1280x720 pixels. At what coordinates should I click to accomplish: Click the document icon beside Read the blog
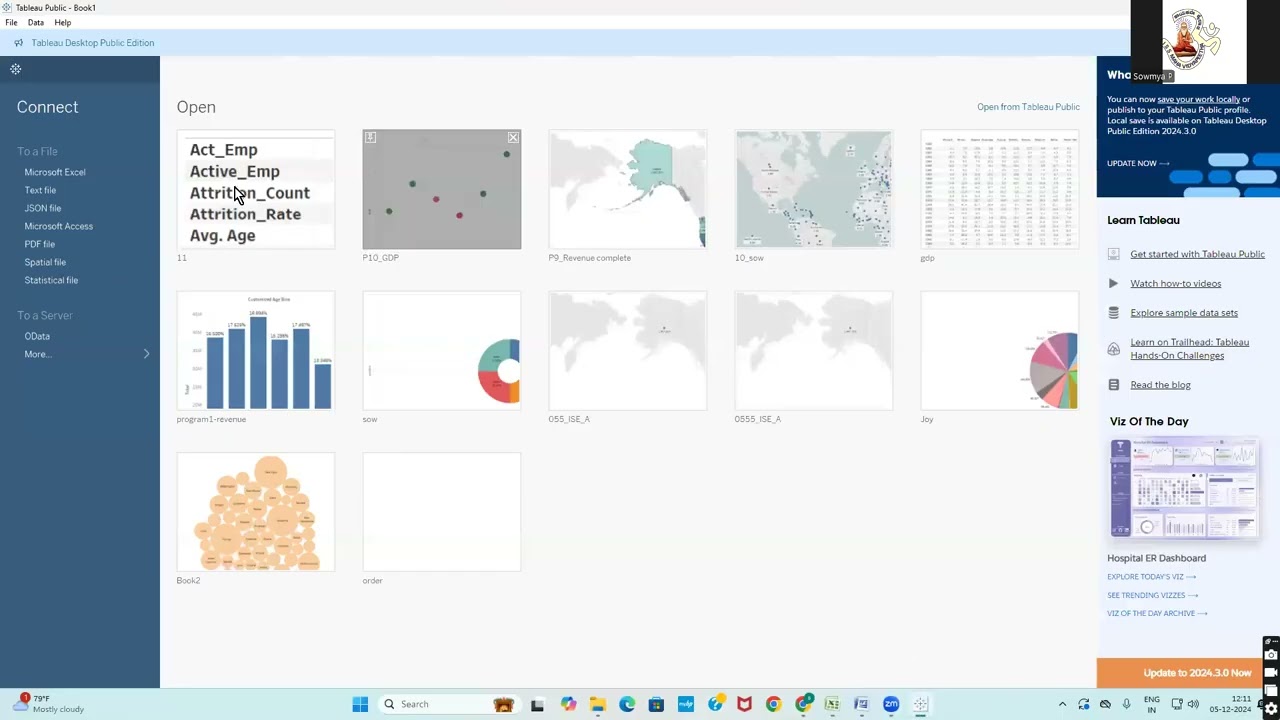coord(1113,385)
